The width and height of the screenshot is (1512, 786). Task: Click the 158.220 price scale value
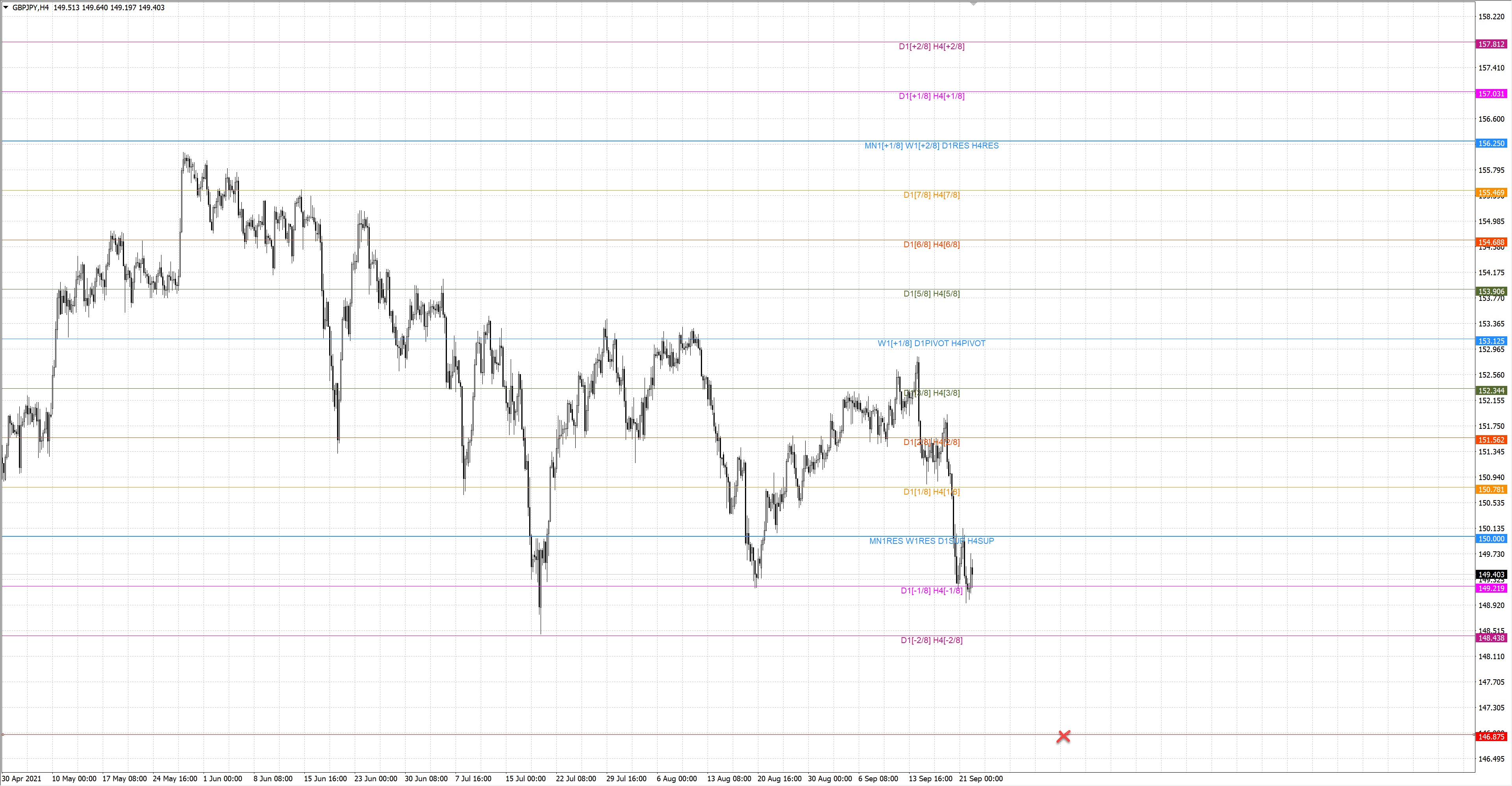click(x=1491, y=17)
